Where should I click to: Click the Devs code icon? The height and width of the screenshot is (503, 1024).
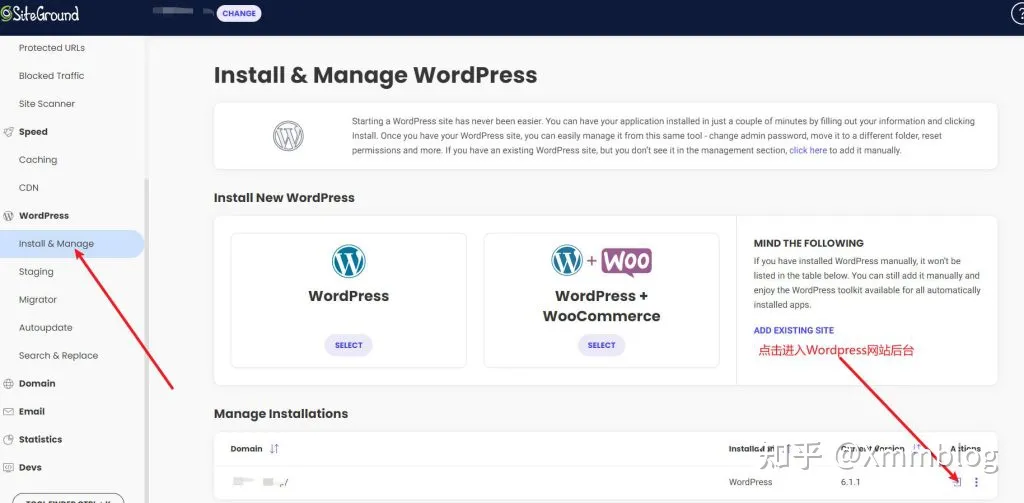[x=8, y=468]
